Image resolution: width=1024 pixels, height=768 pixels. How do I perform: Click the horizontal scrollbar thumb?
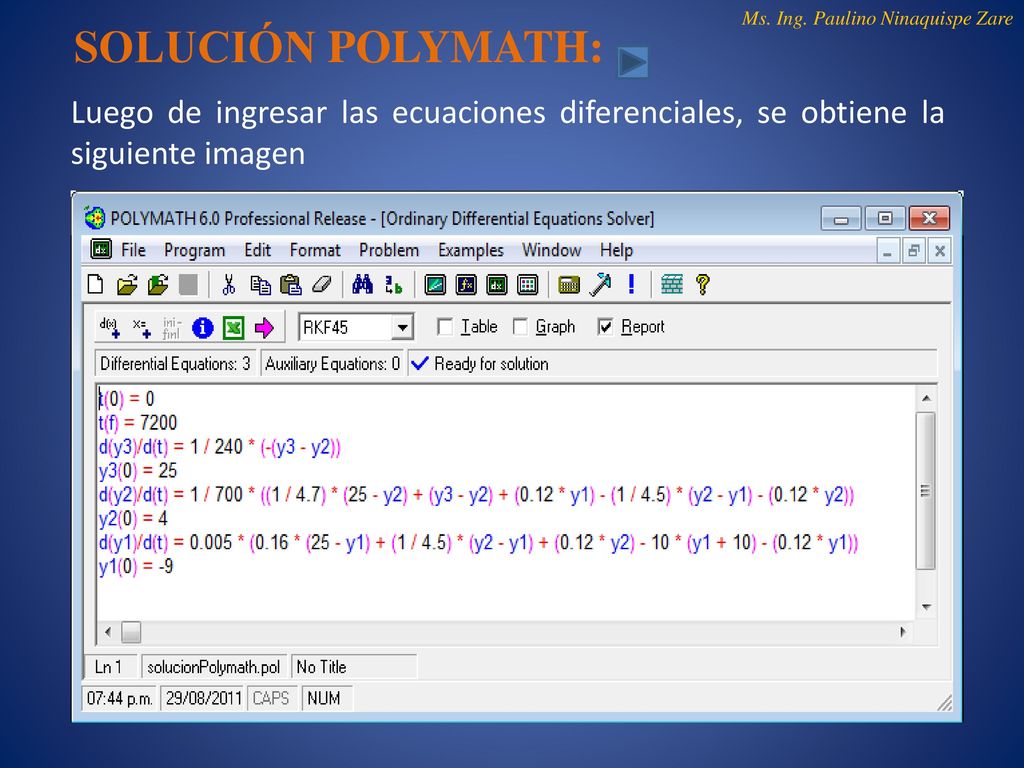[131, 632]
